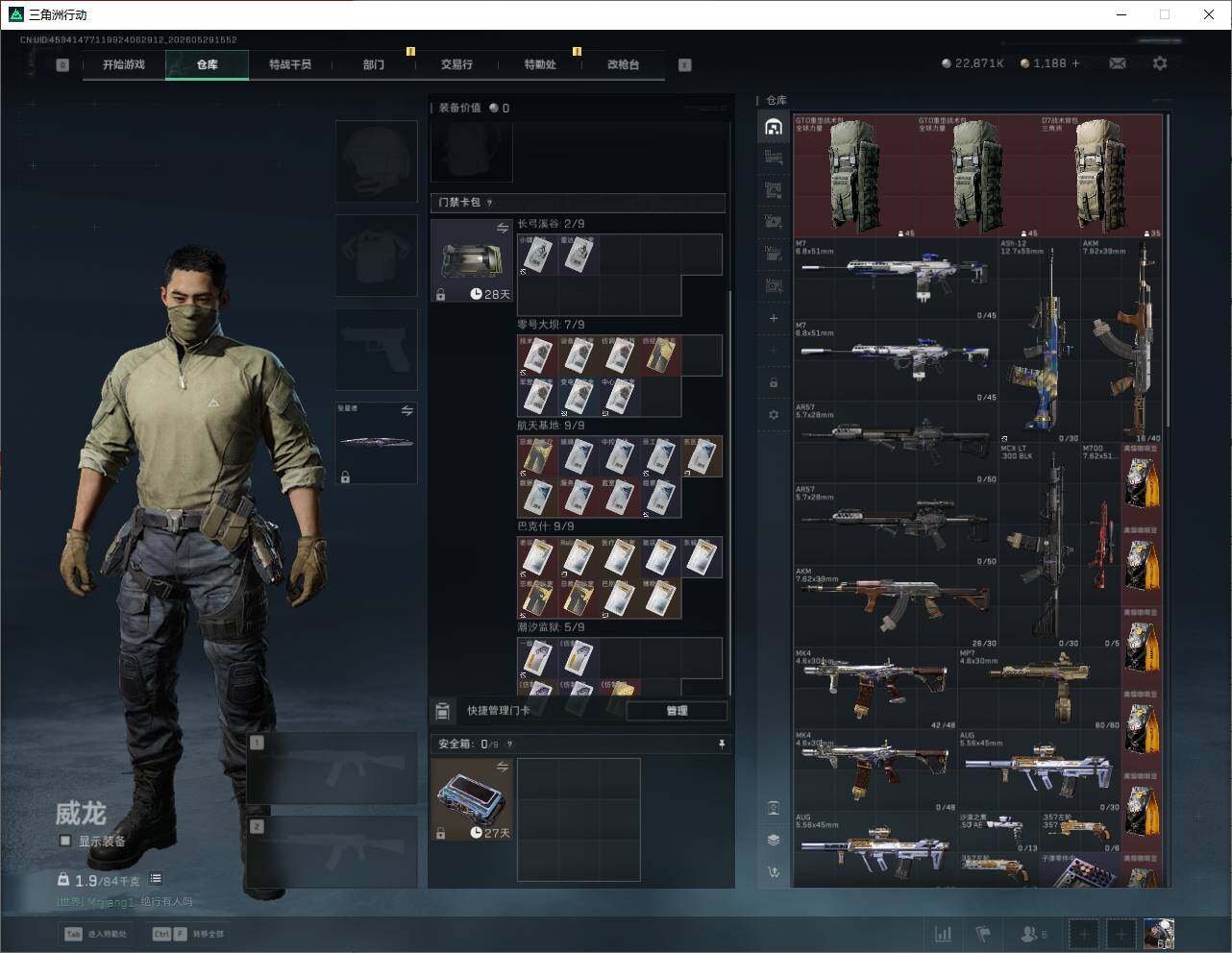1232x953 pixels.
Task: Select primary weapon slot 1
Action: pyautogui.click(x=332, y=769)
